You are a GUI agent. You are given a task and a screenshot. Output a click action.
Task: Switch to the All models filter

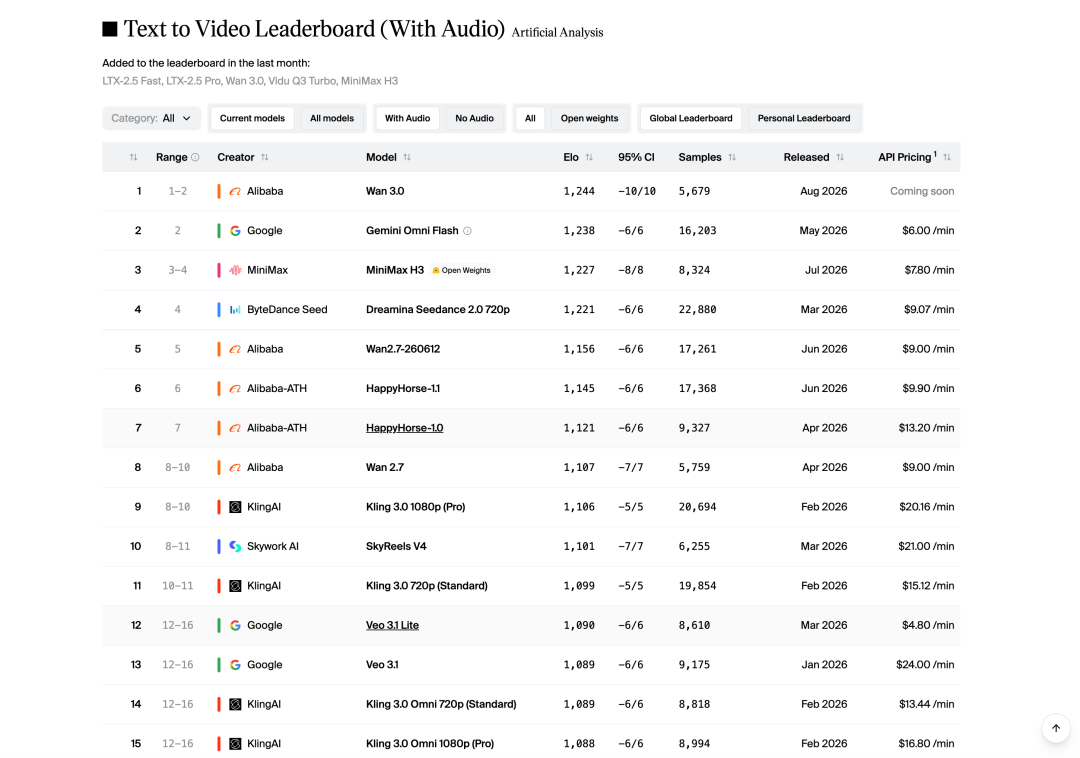(x=332, y=118)
